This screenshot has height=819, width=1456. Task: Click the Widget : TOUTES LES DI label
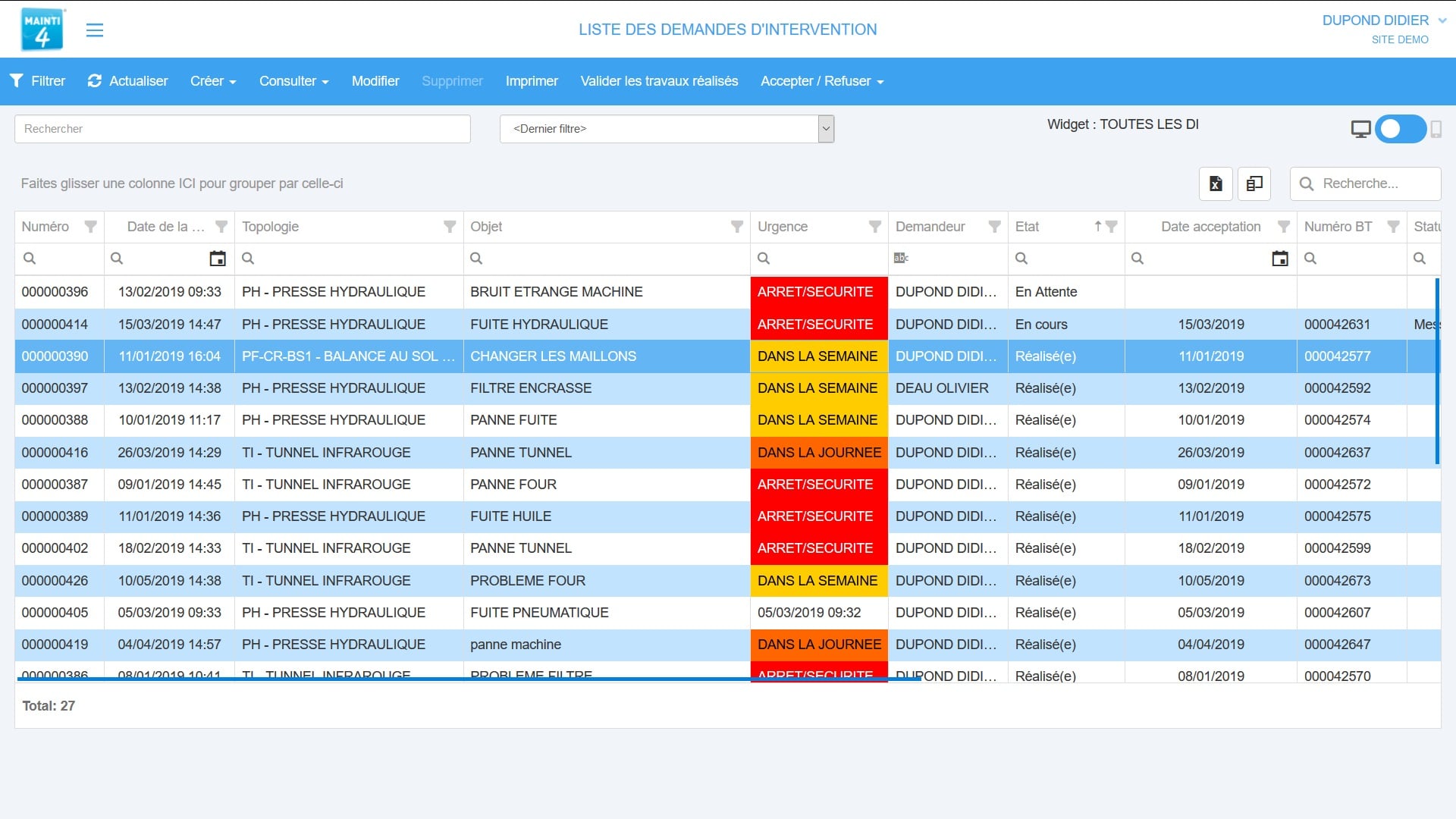coord(1123,124)
